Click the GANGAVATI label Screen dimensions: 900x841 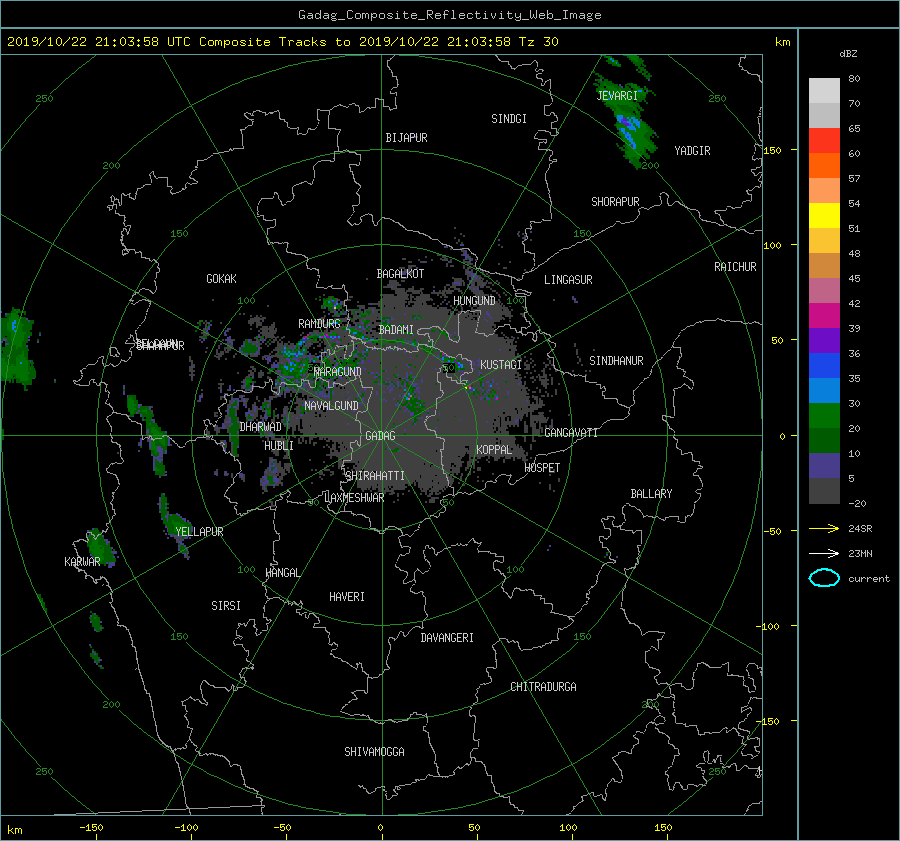click(x=571, y=433)
